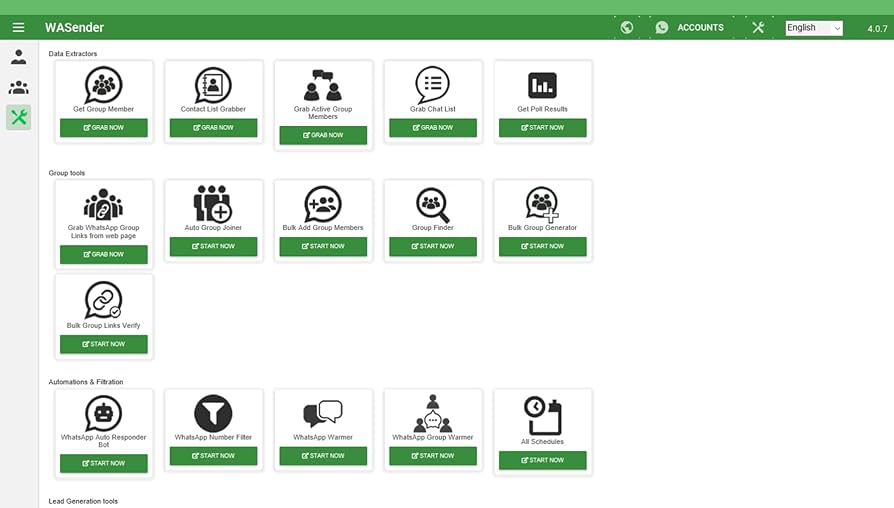Start the Auto Group Joiner tool

pyautogui.click(x=213, y=246)
